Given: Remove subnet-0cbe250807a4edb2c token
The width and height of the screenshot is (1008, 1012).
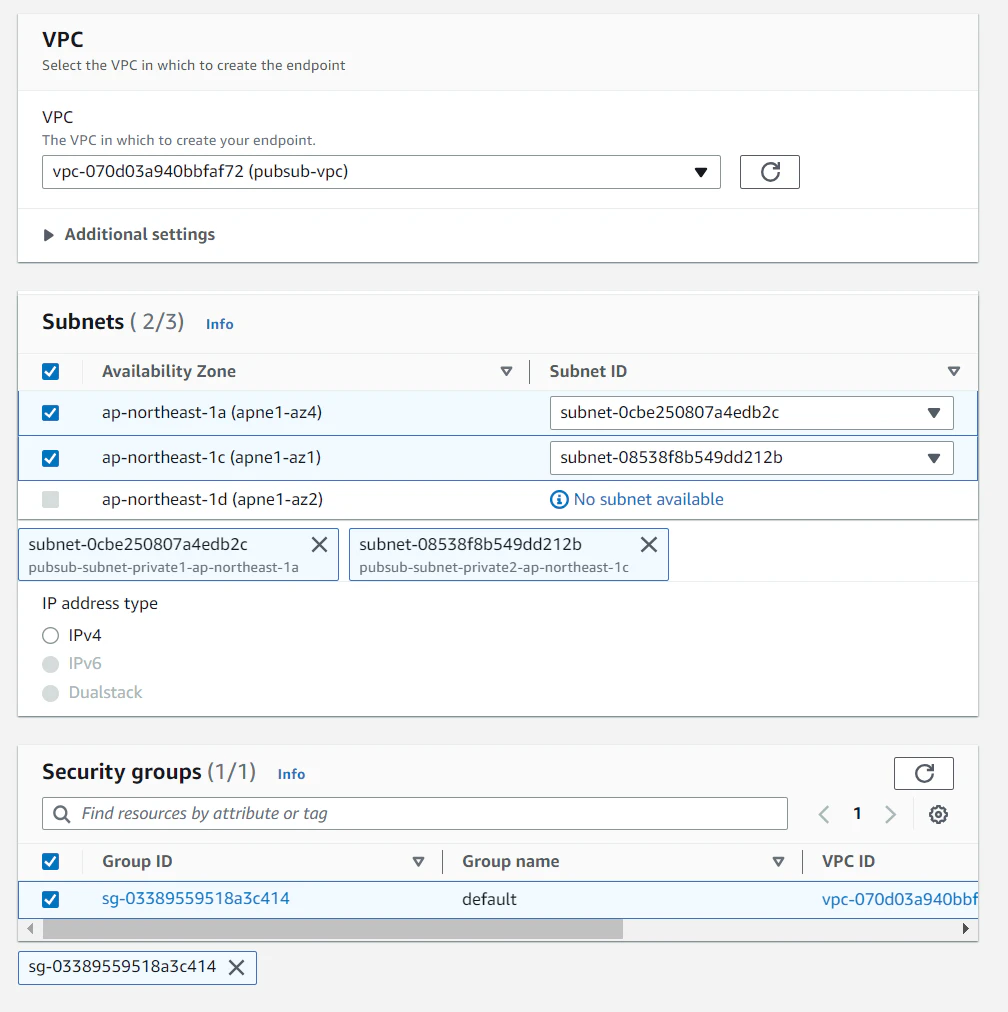Looking at the screenshot, I should point(319,545).
